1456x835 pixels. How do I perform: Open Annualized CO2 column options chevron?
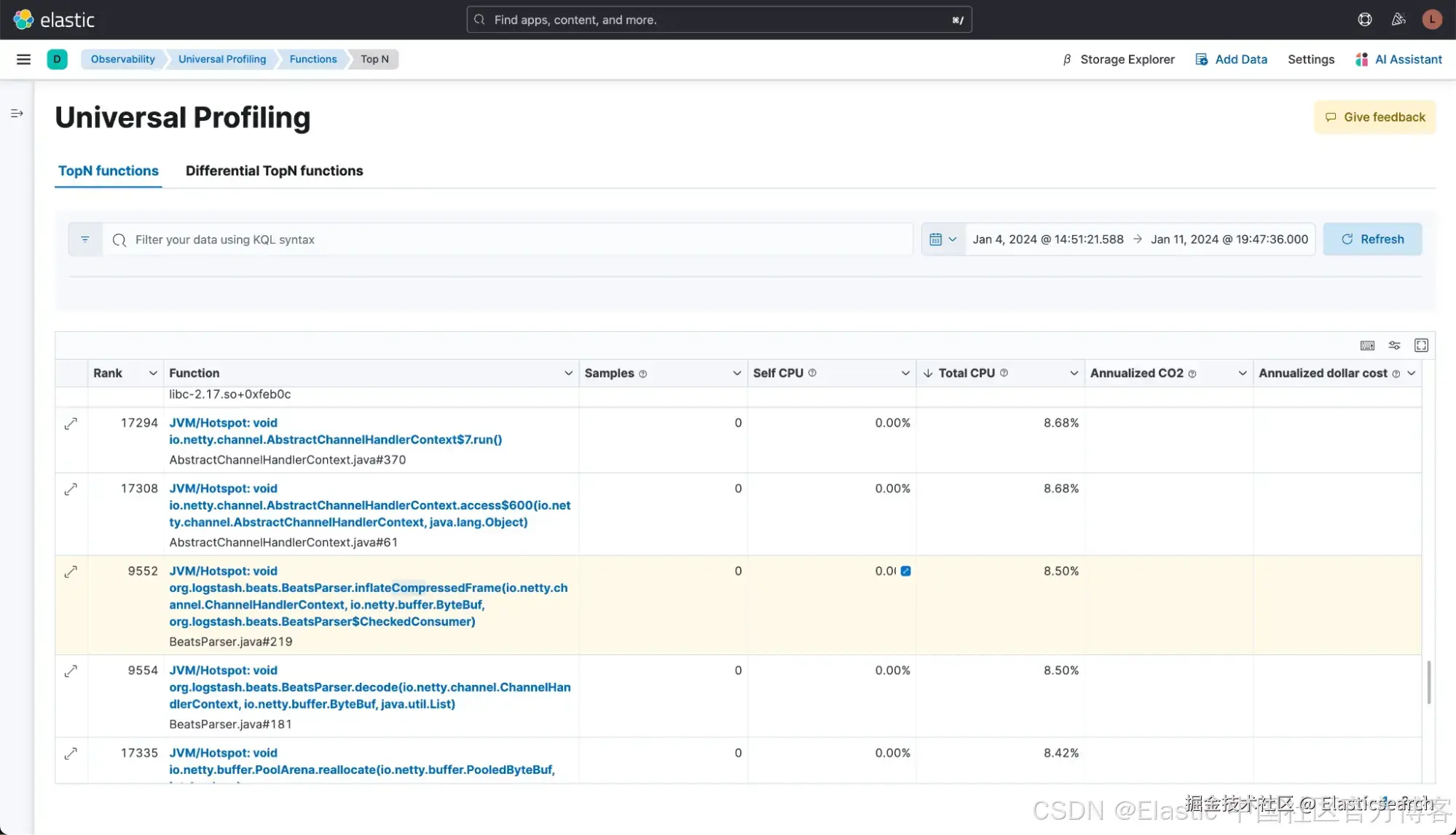(1242, 373)
